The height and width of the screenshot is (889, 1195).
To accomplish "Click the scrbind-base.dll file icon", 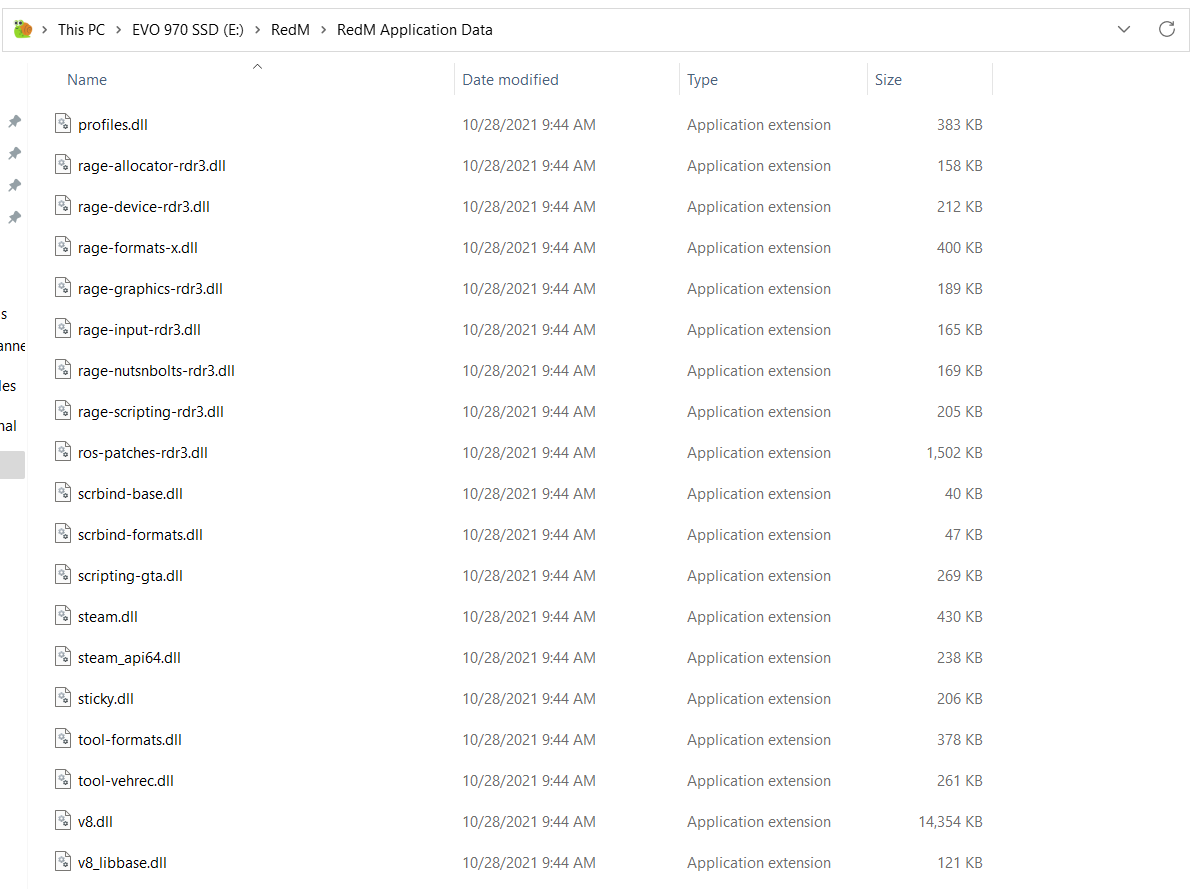I will [x=63, y=493].
